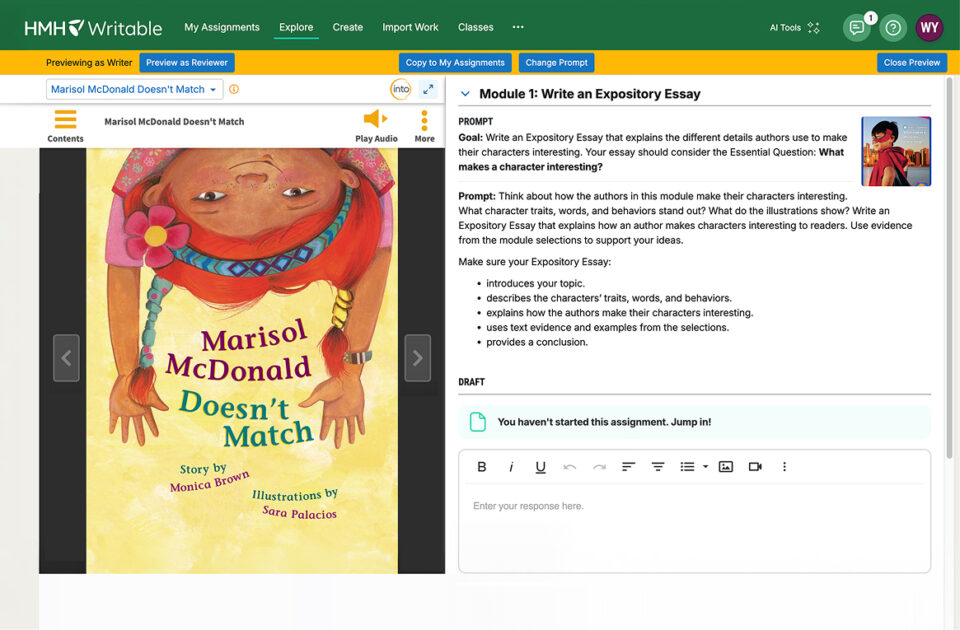Redo the last edit in the draft
This screenshot has width=960, height=630.
(x=599, y=467)
